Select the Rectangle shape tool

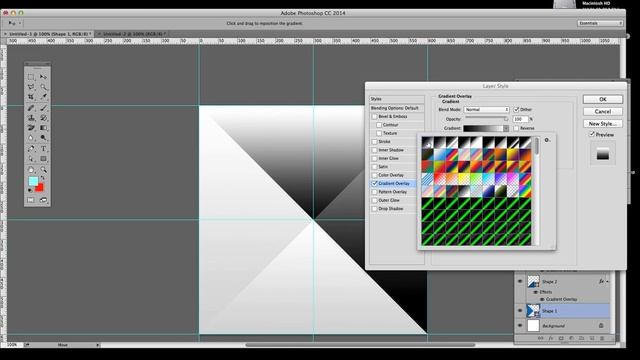pos(43,159)
